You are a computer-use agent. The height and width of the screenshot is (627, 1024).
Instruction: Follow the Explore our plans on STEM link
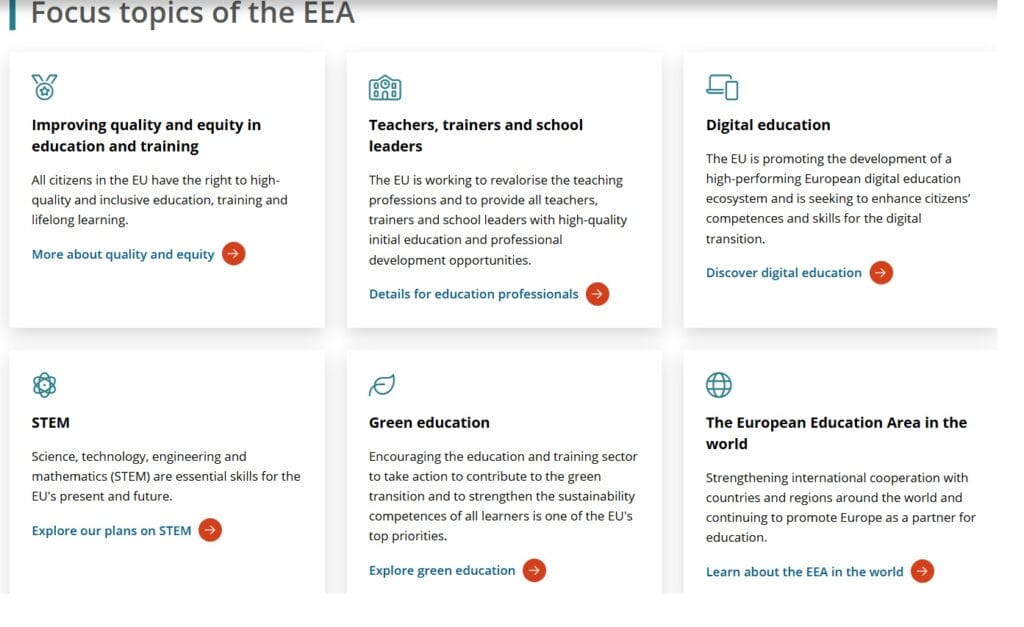point(111,530)
